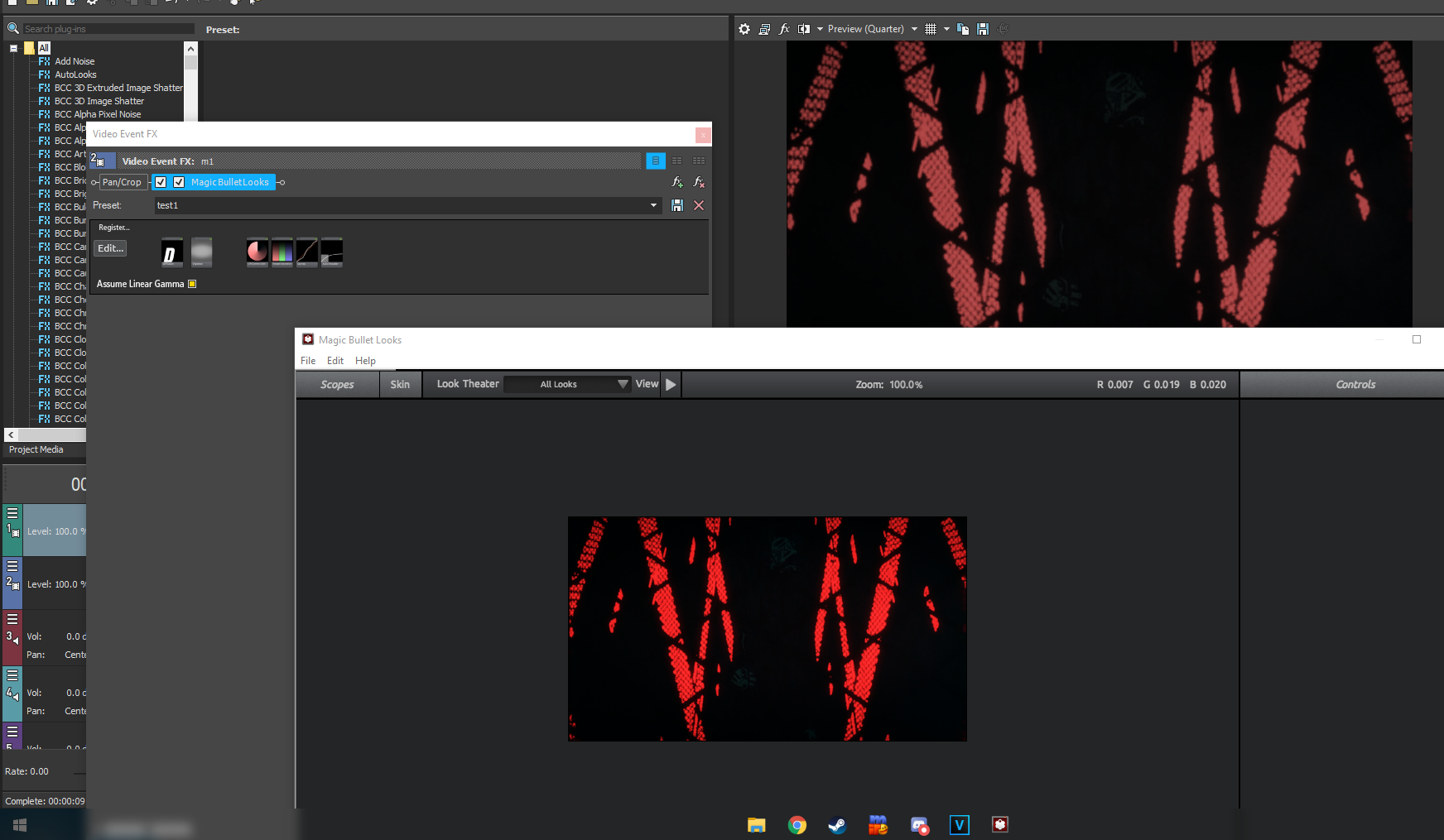This screenshot has height=840, width=1444.
Task: Open track 1 hamburger menu
Action: click(x=12, y=513)
